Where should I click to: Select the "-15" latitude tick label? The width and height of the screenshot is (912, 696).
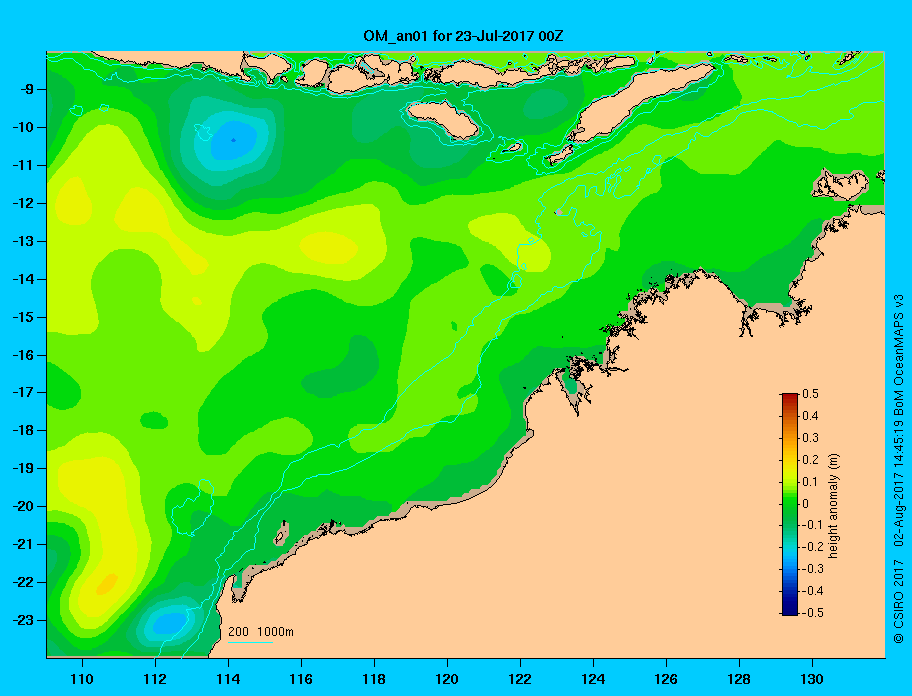click(x=24, y=317)
